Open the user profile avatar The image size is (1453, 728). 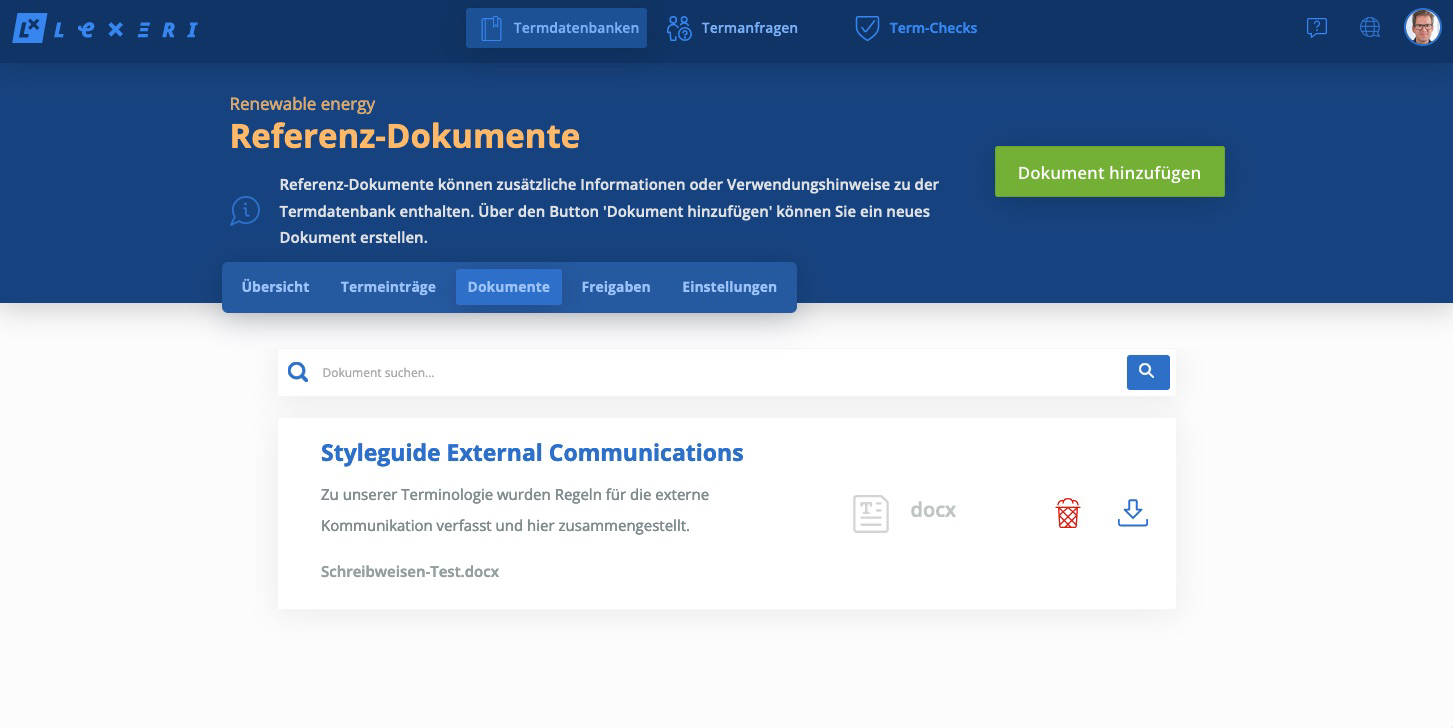click(1422, 28)
